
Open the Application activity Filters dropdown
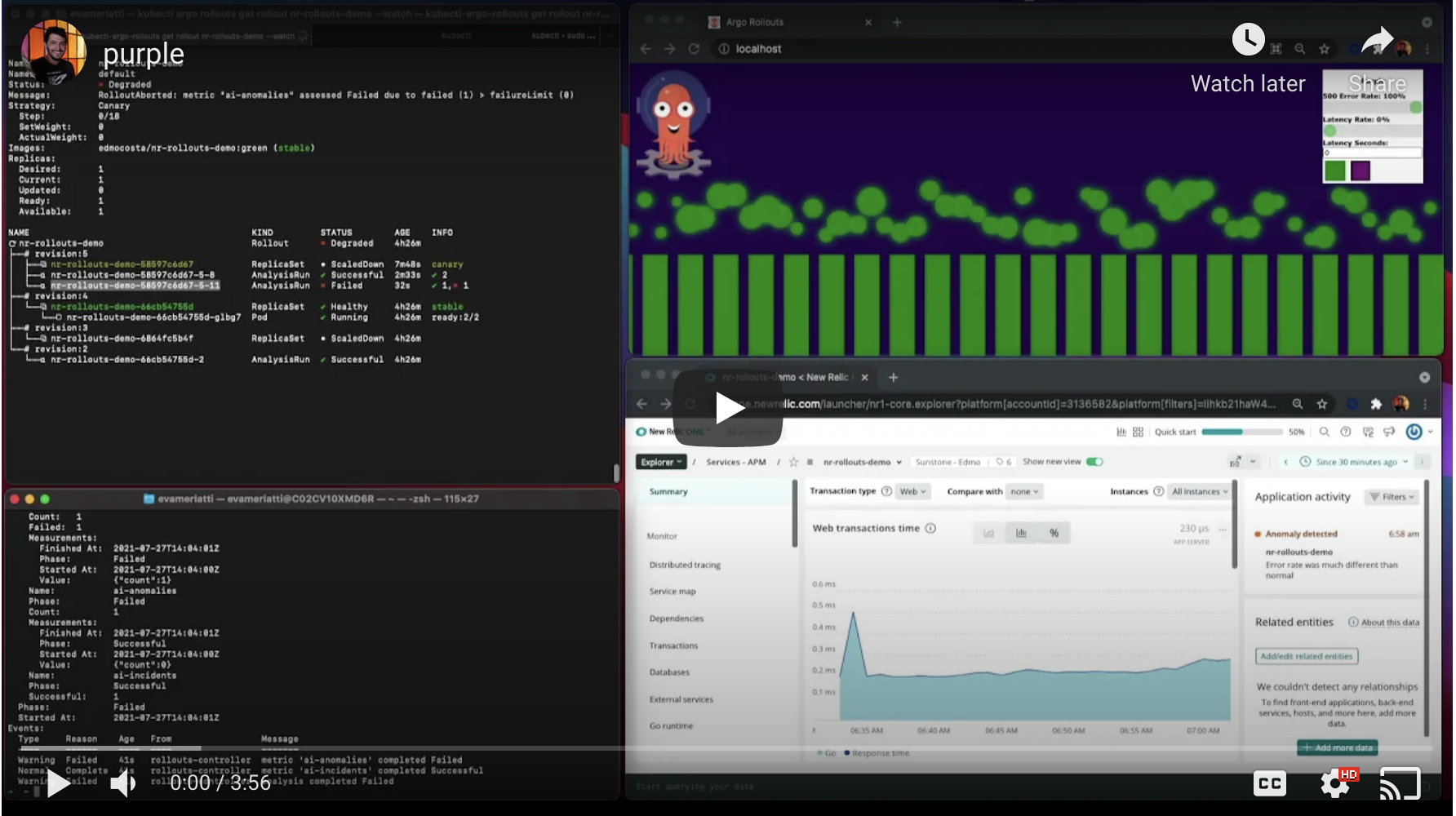click(1392, 497)
